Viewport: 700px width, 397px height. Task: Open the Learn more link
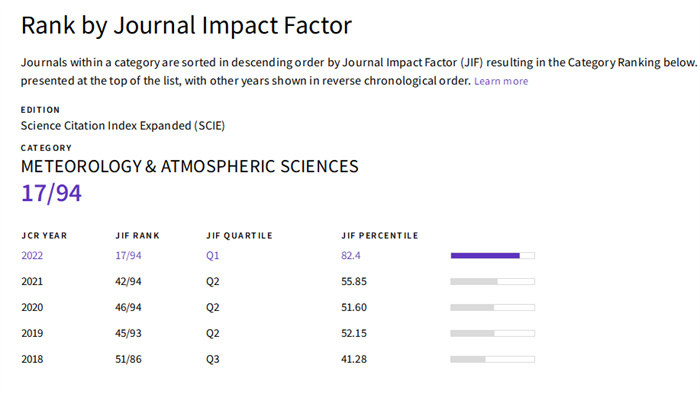(501, 81)
